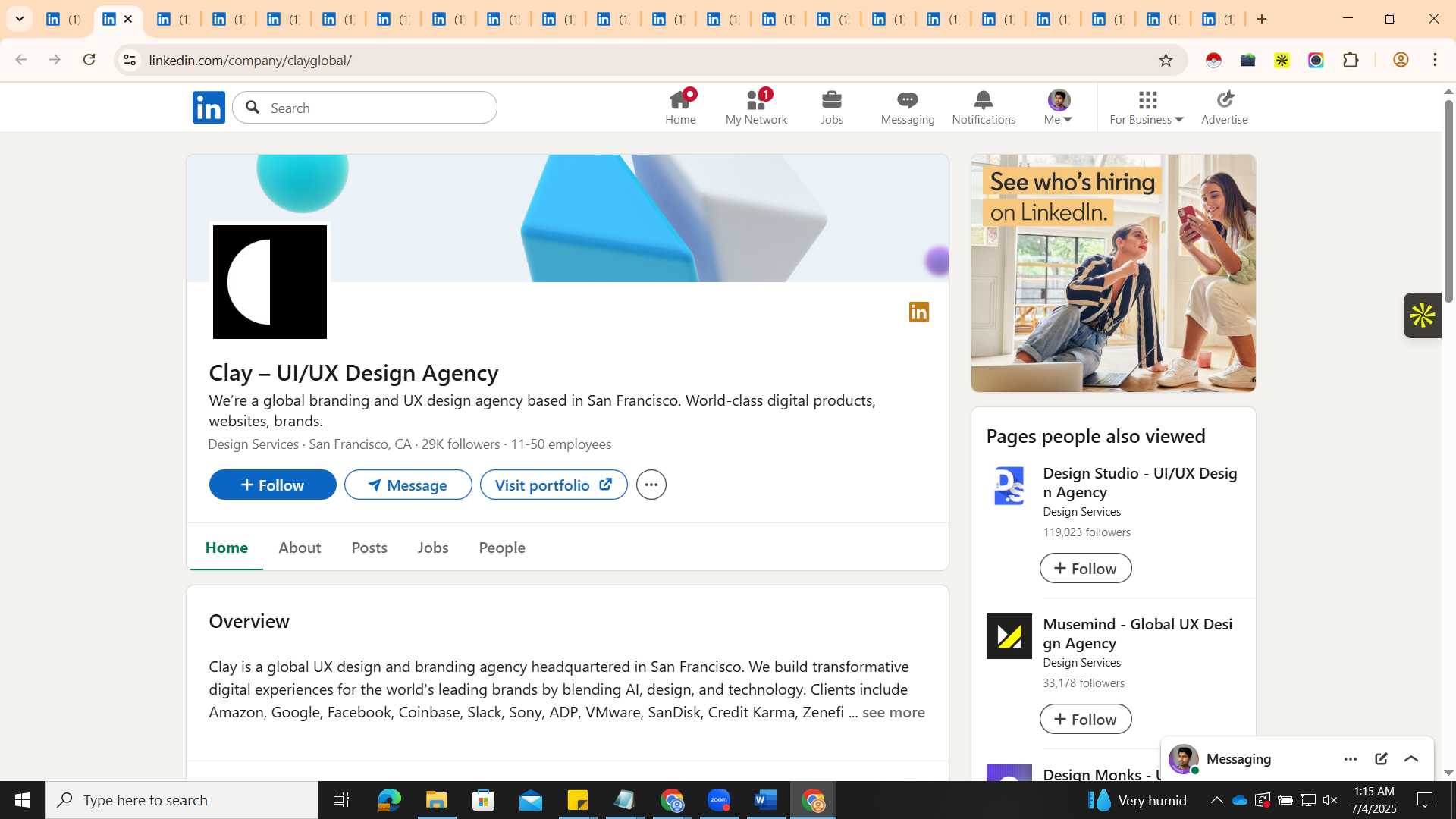The width and height of the screenshot is (1456, 819).
Task: Bookmark this page with star icon
Action: click(x=1166, y=60)
